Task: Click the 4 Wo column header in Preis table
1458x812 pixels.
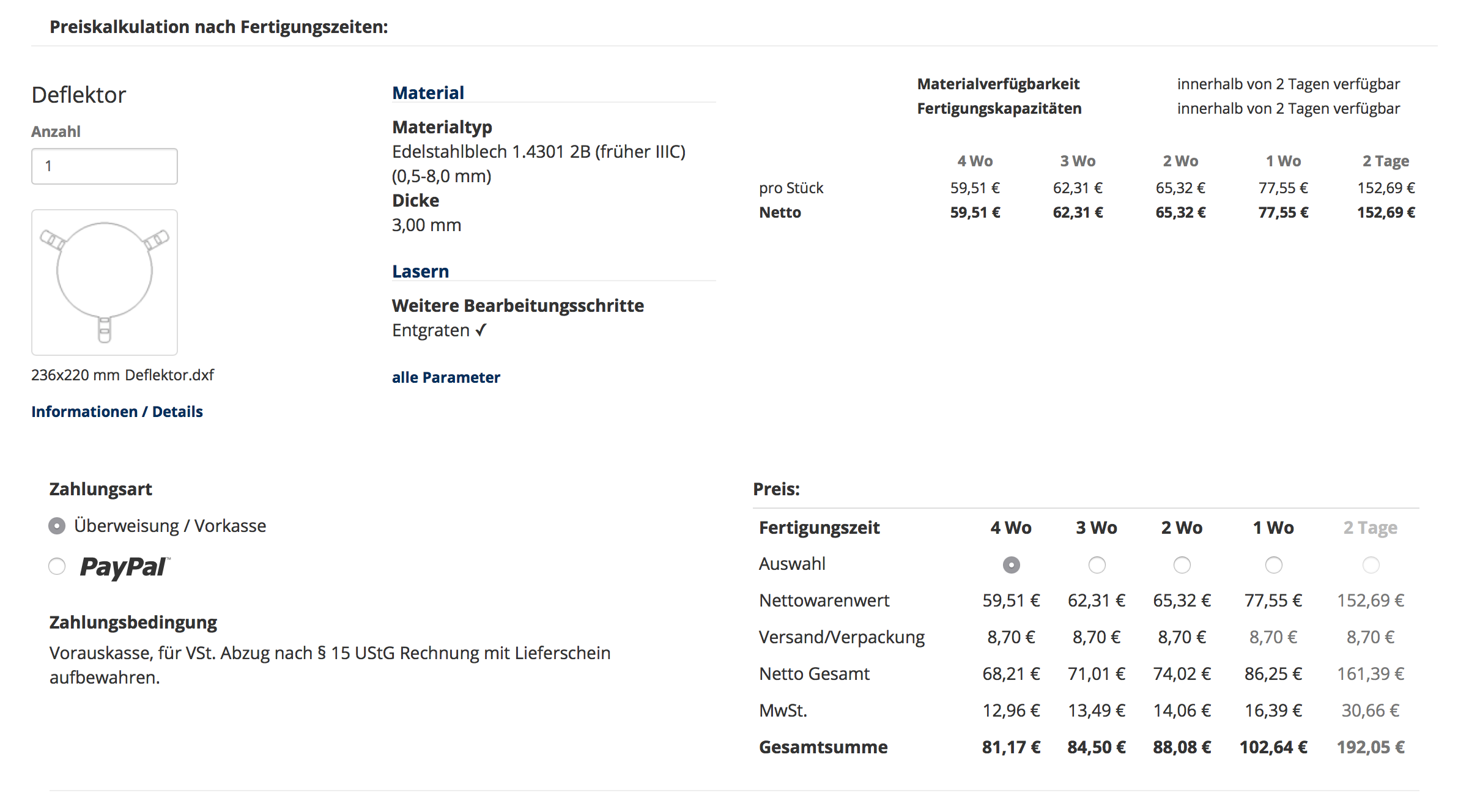Action: [1011, 528]
